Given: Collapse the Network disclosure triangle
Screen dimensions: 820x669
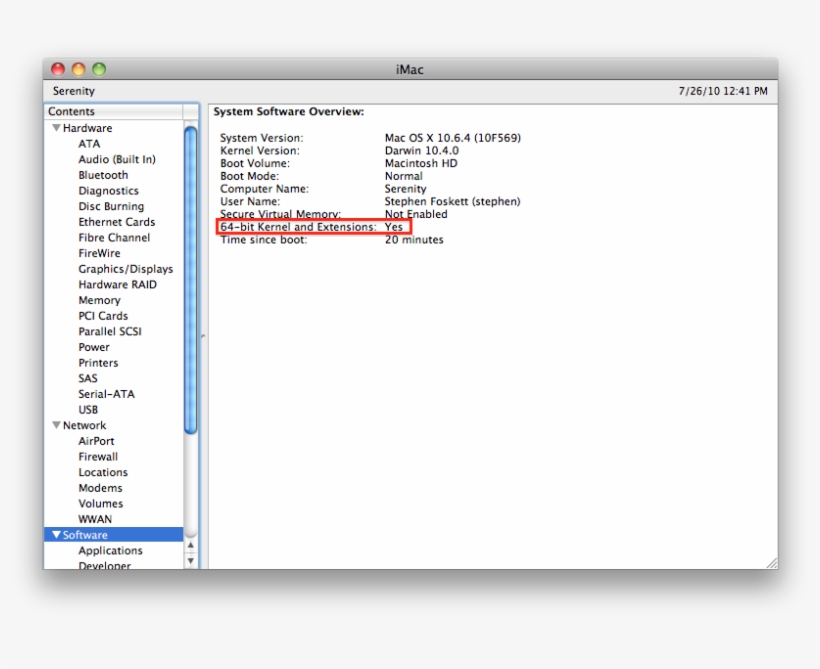Looking at the screenshot, I should coord(56,425).
